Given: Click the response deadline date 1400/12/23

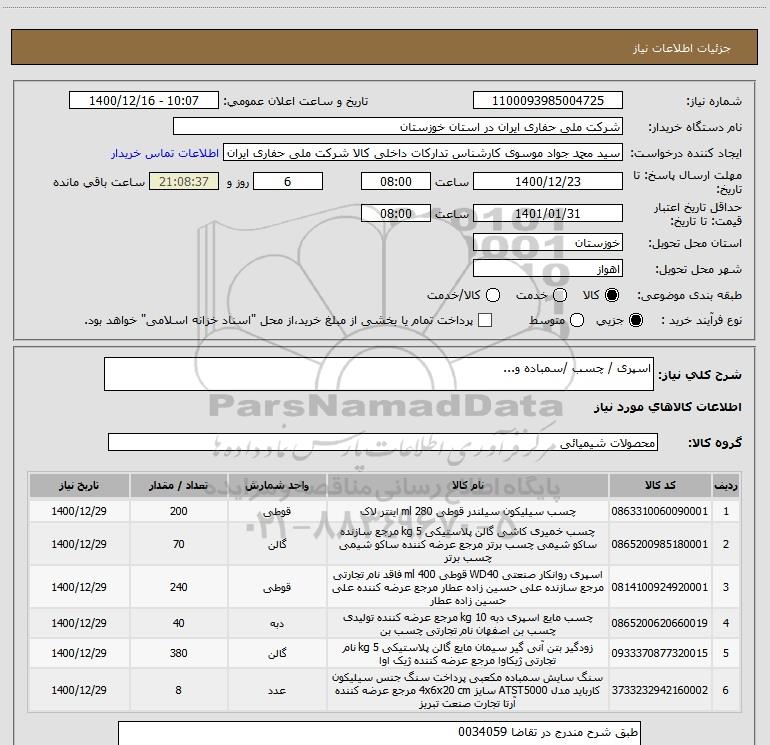Looking at the screenshot, I should 548,181.
